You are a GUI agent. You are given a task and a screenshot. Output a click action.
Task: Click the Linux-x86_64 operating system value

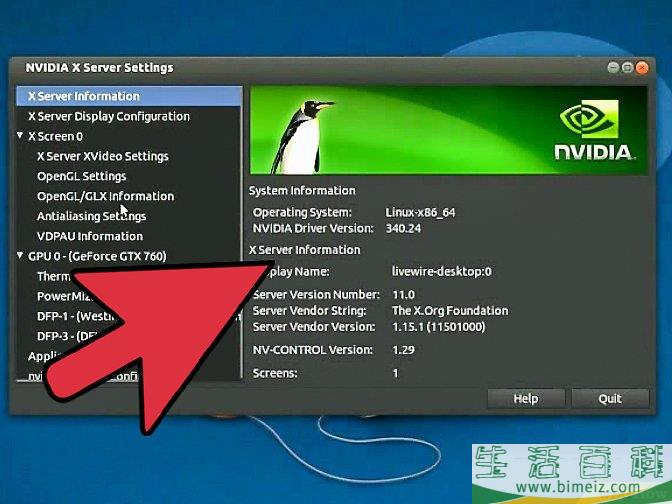[420, 213]
